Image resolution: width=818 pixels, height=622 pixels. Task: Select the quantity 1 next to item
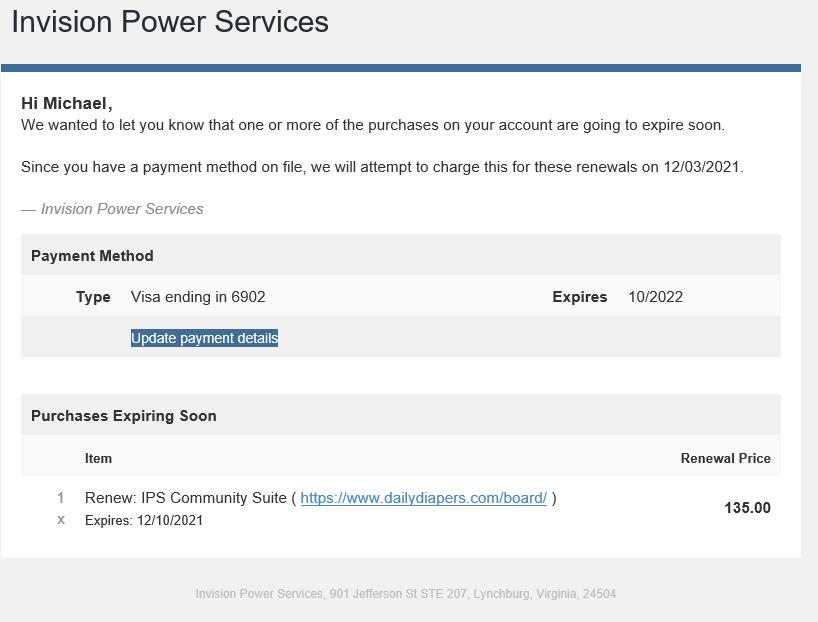(61, 498)
